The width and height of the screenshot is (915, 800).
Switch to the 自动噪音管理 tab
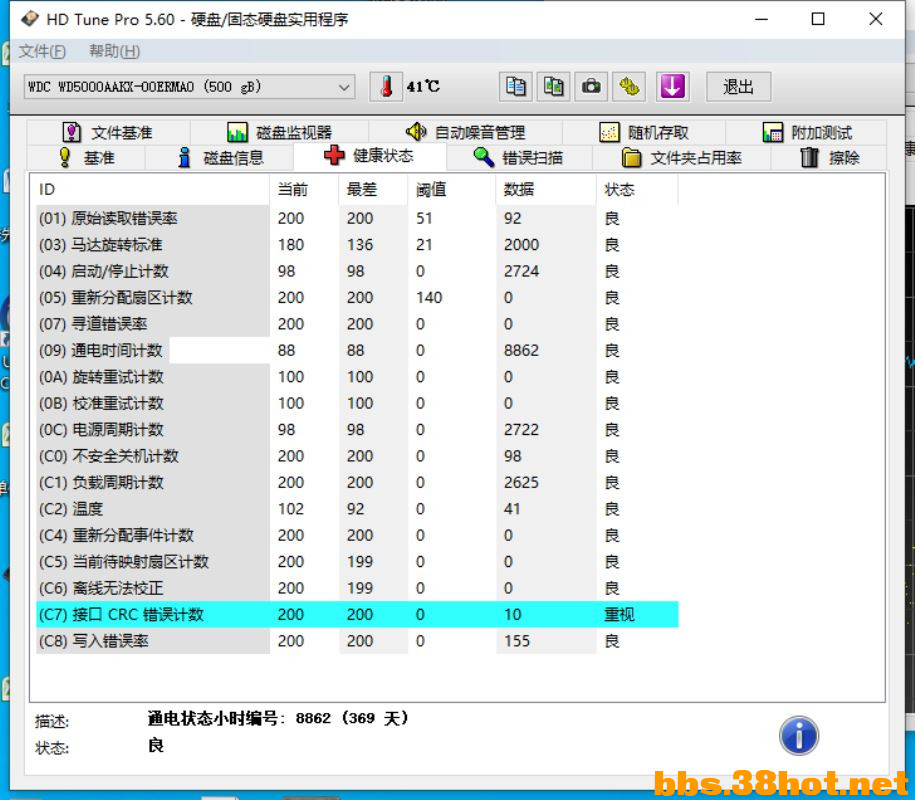pos(466,132)
